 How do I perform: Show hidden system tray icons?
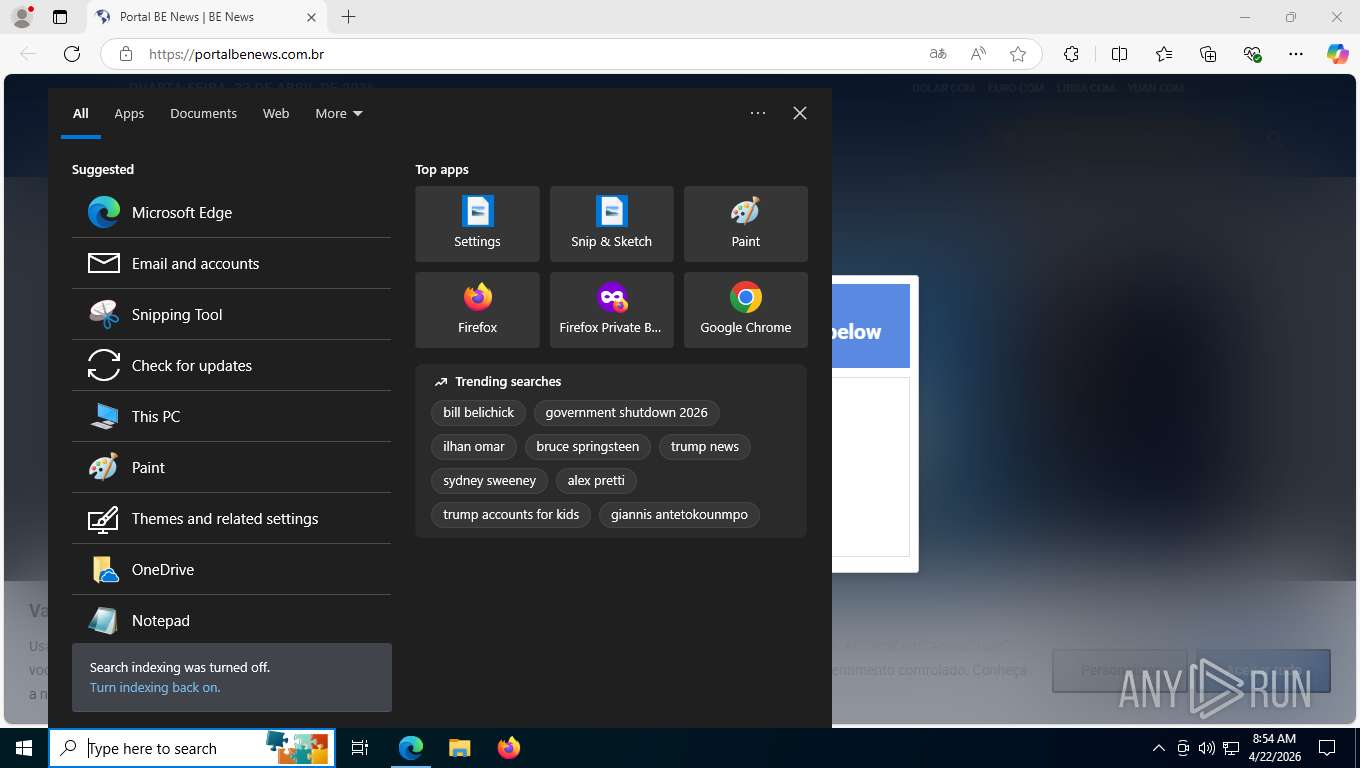click(x=1159, y=748)
